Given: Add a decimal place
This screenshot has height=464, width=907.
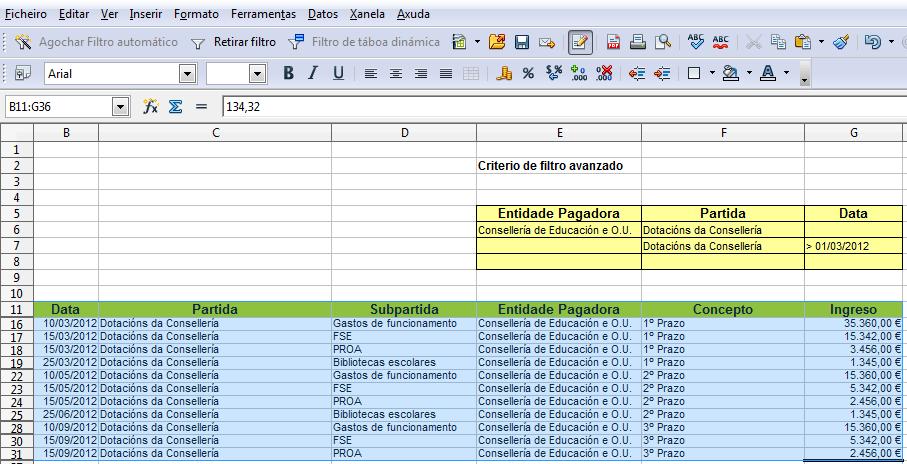Looking at the screenshot, I should click(578, 73).
